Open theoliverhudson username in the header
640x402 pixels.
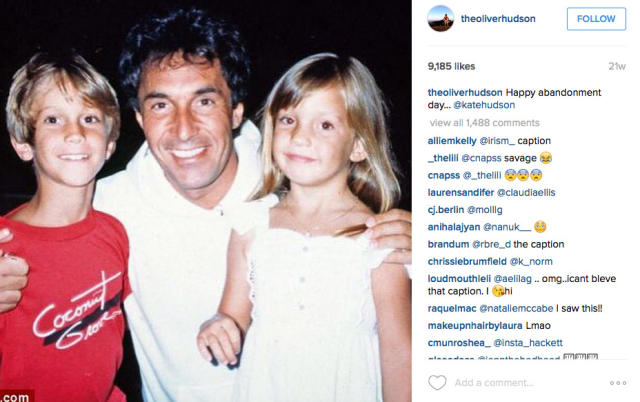pos(498,19)
